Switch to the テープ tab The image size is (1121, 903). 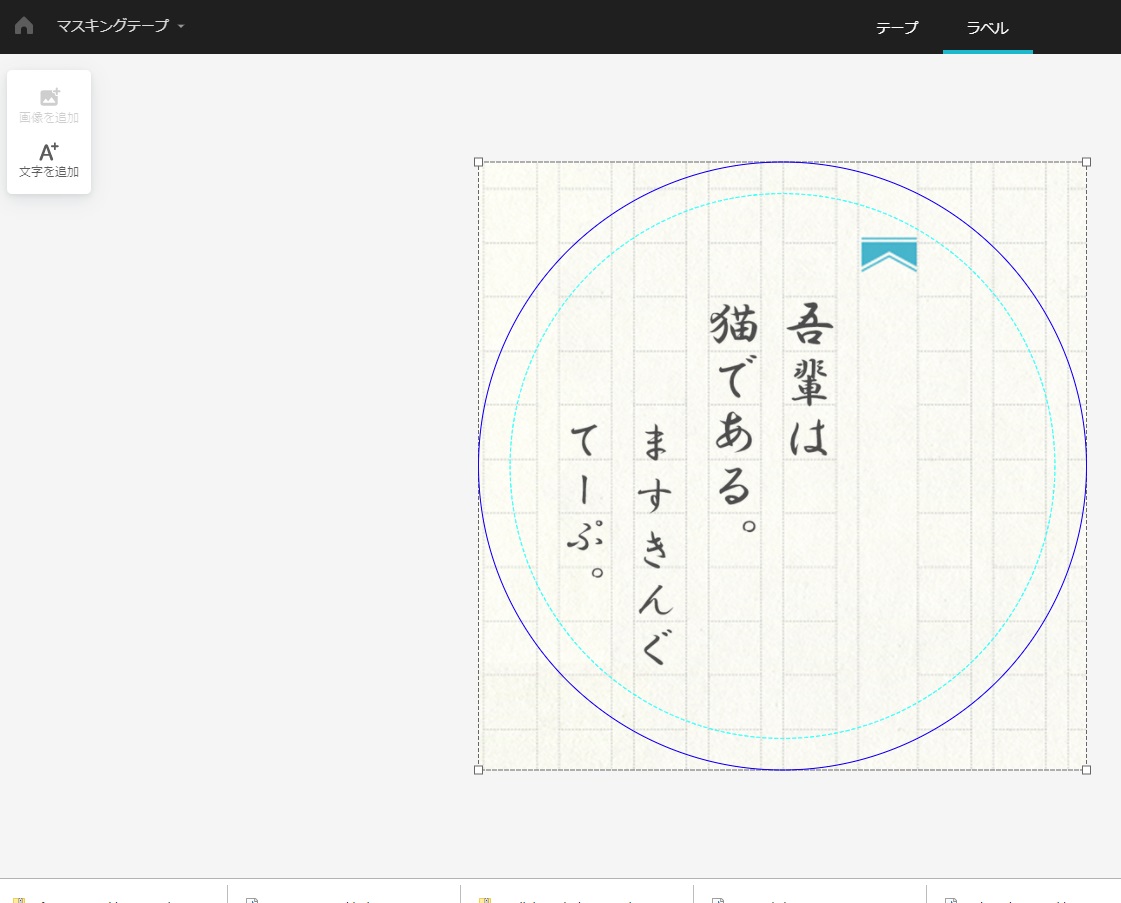pos(896,28)
